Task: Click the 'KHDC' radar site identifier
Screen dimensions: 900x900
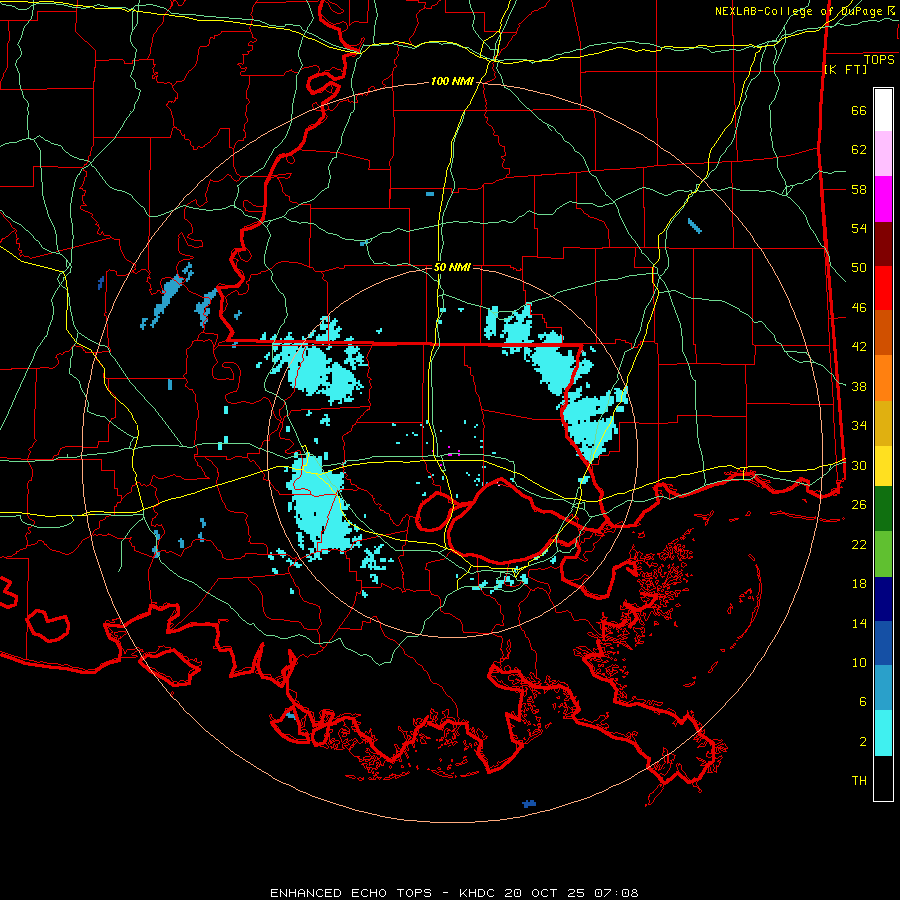Action: click(478, 893)
